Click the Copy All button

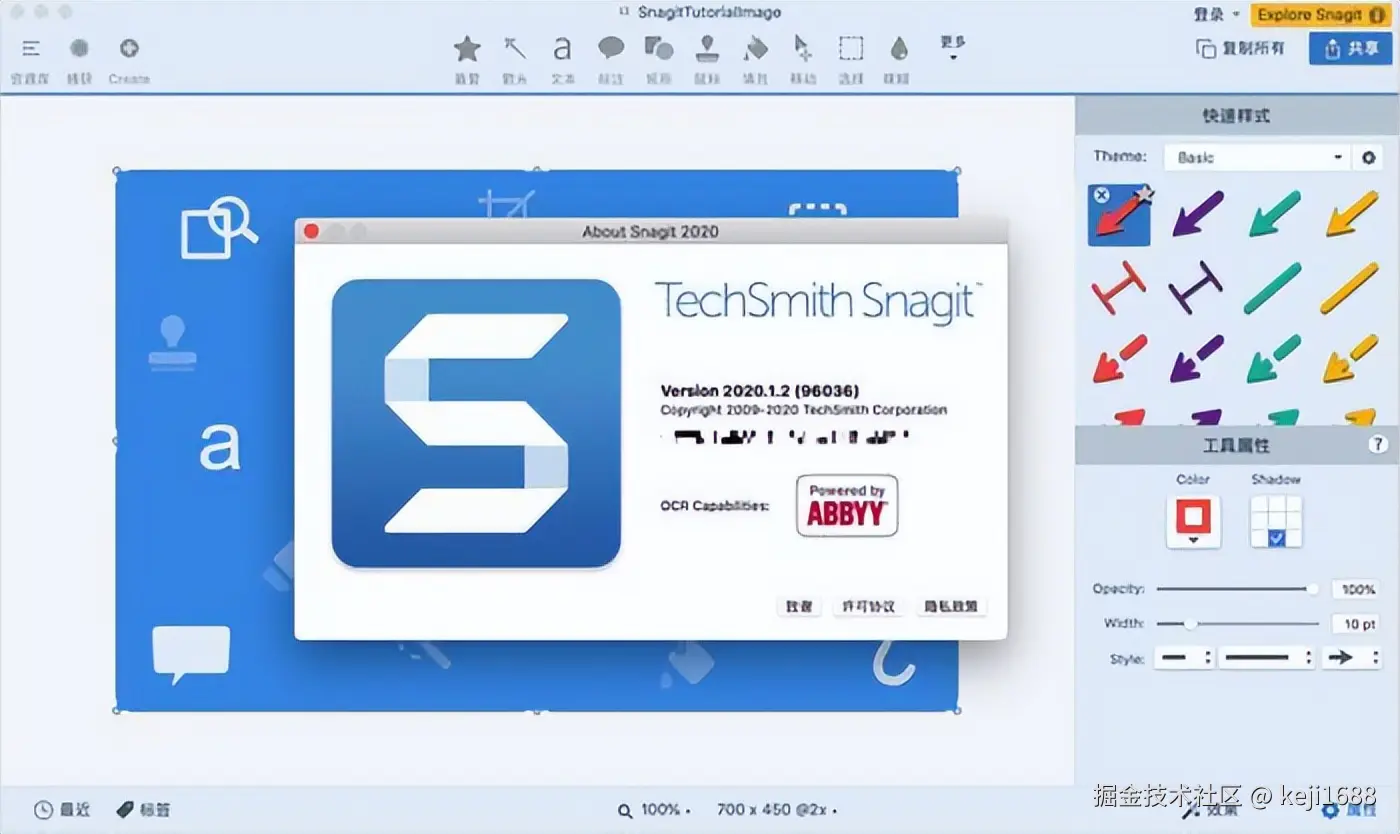1242,48
